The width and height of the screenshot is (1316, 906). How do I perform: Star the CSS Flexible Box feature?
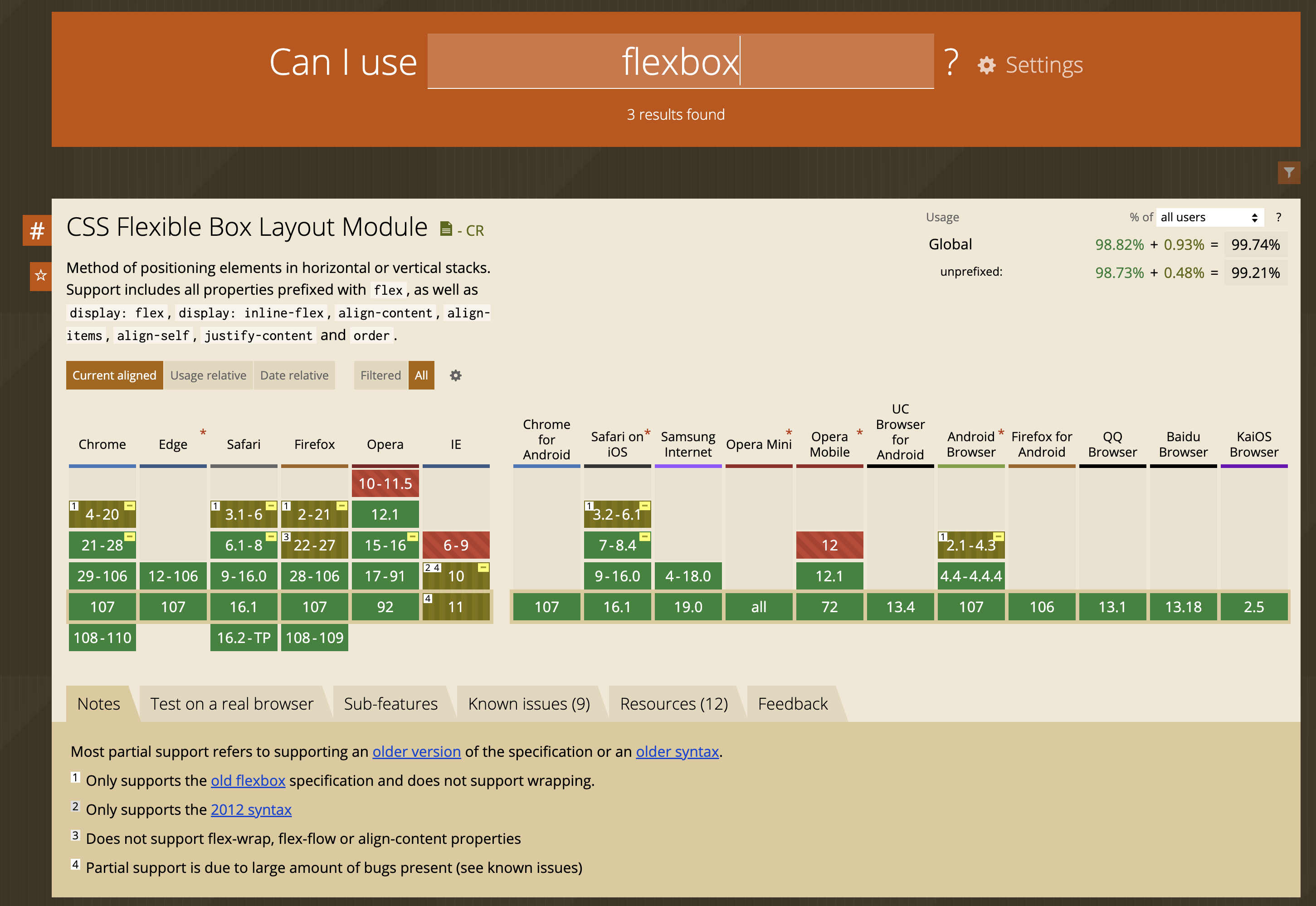(x=40, y=276)
